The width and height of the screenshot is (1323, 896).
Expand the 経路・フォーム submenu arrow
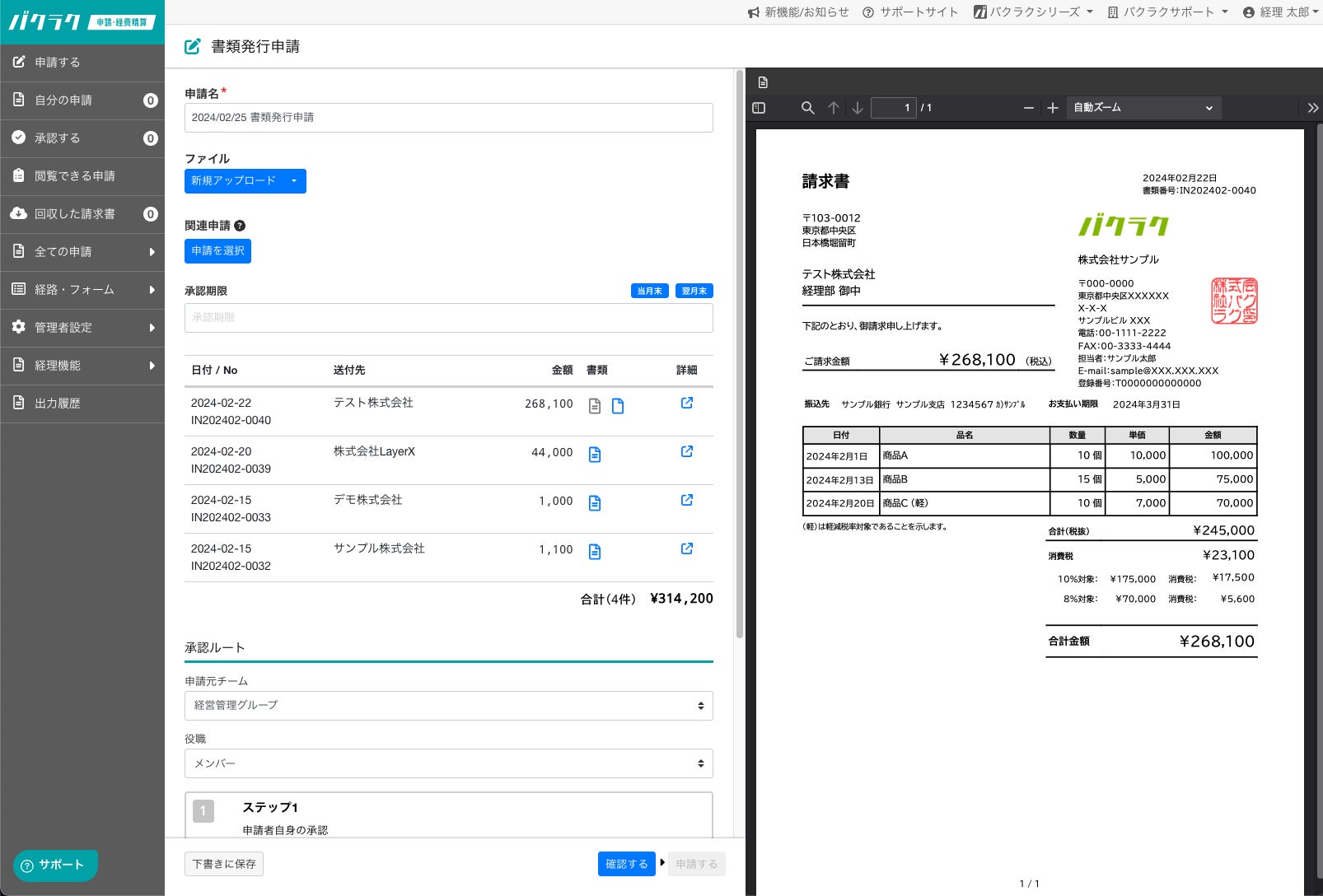click(x=152, y=290)
